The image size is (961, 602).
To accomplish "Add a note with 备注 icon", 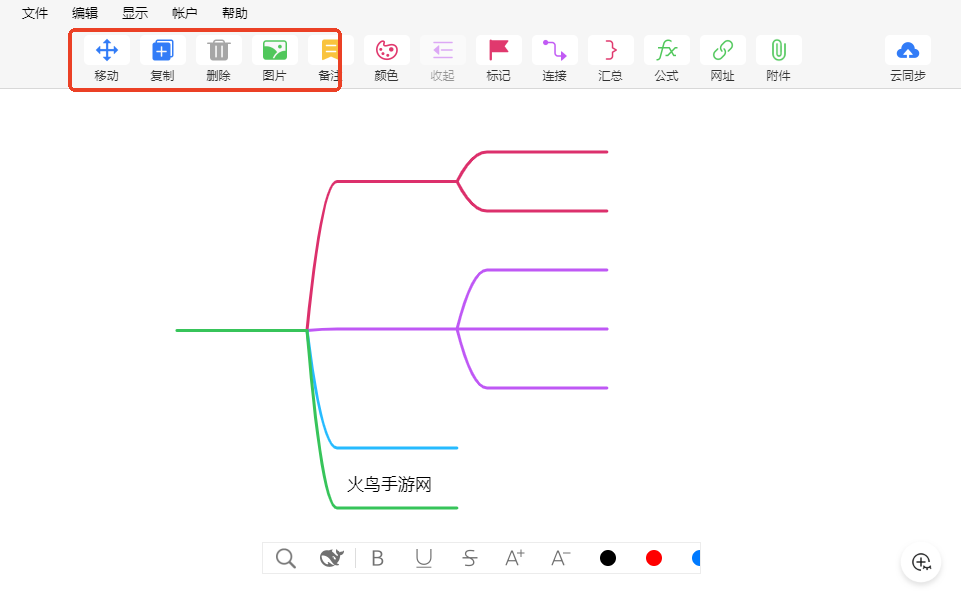I will point(330,50).
